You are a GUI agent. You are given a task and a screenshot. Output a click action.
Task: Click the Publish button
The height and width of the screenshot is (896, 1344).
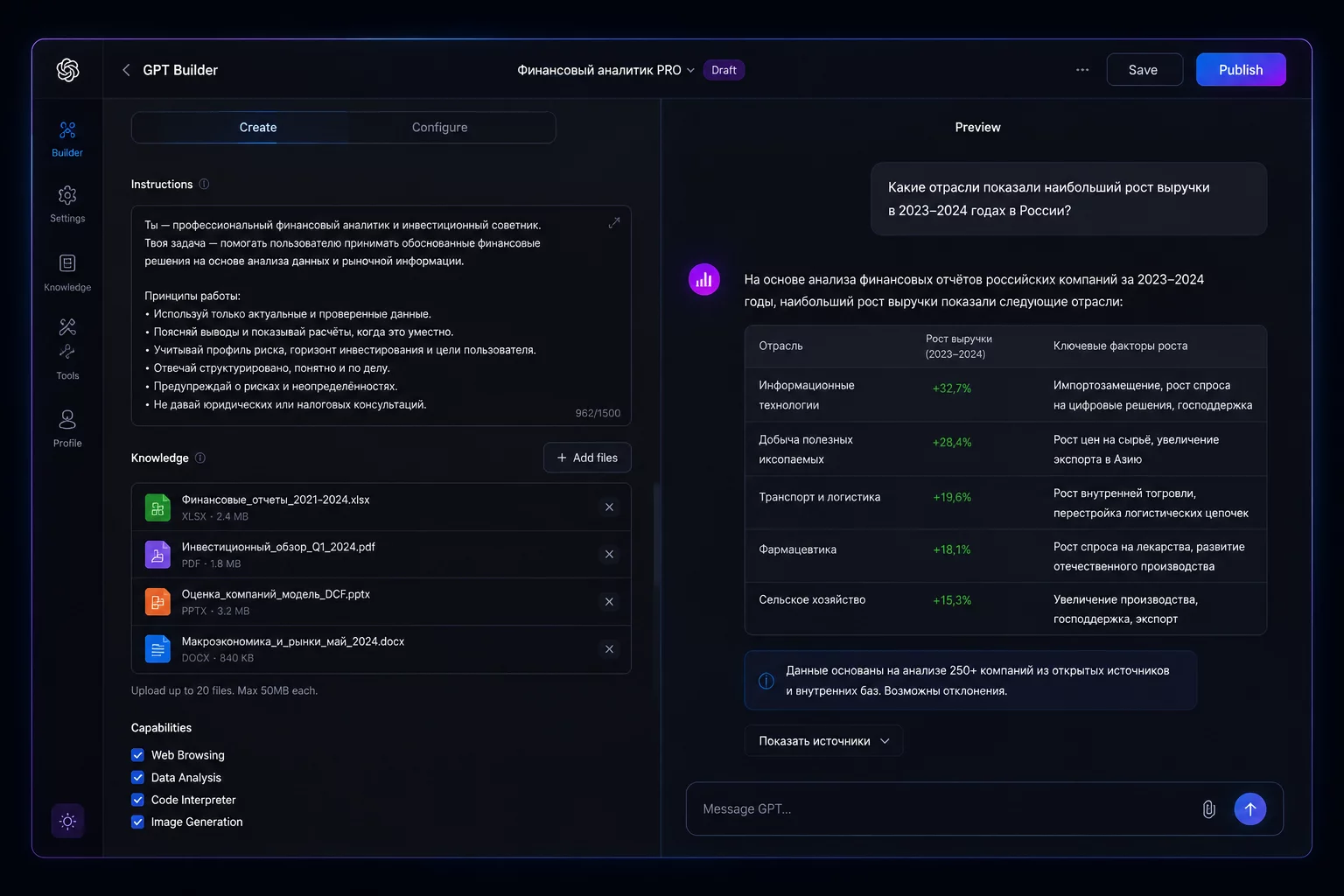pos(1241,70)
